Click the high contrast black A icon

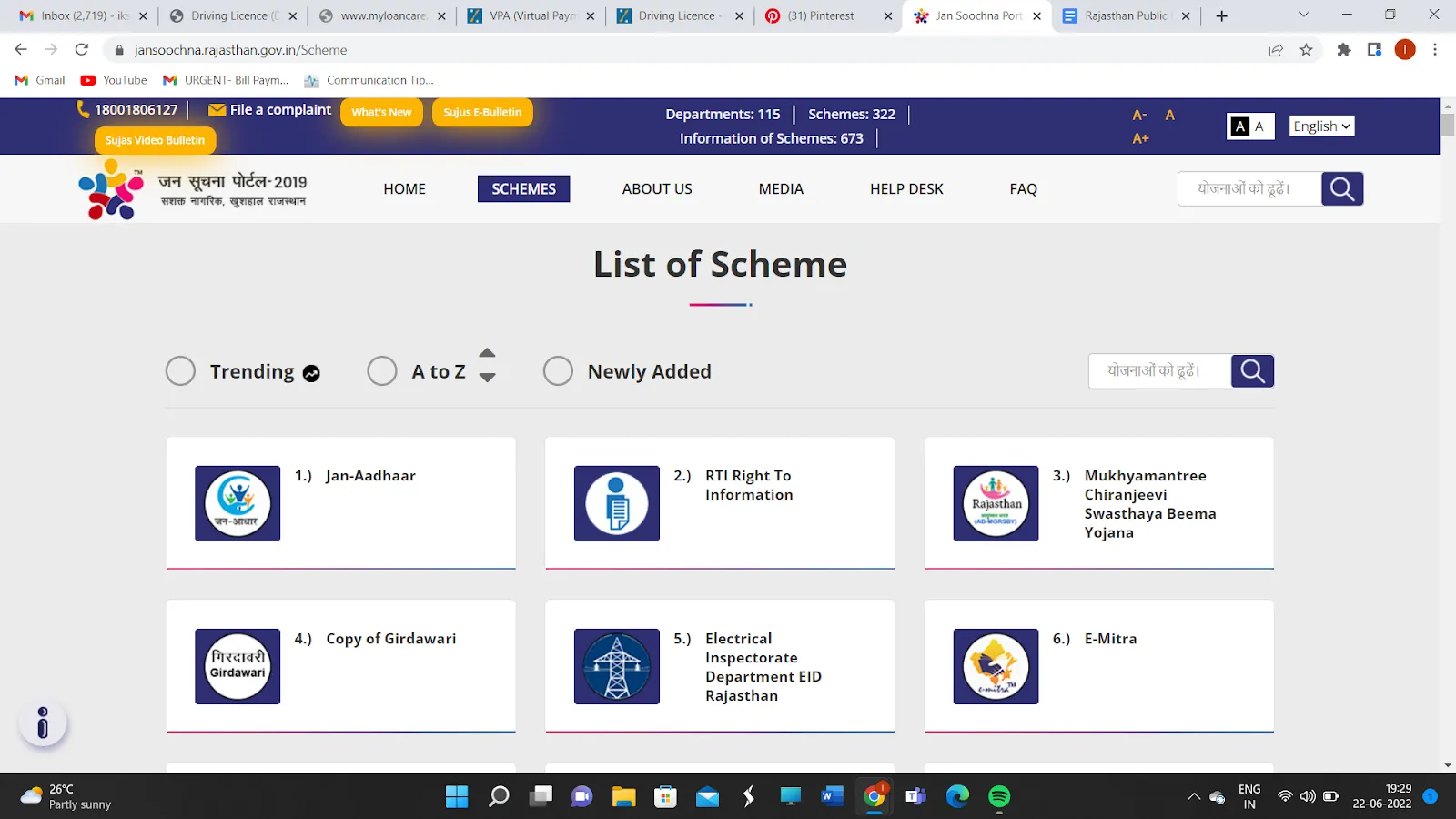coord(1239,126)
